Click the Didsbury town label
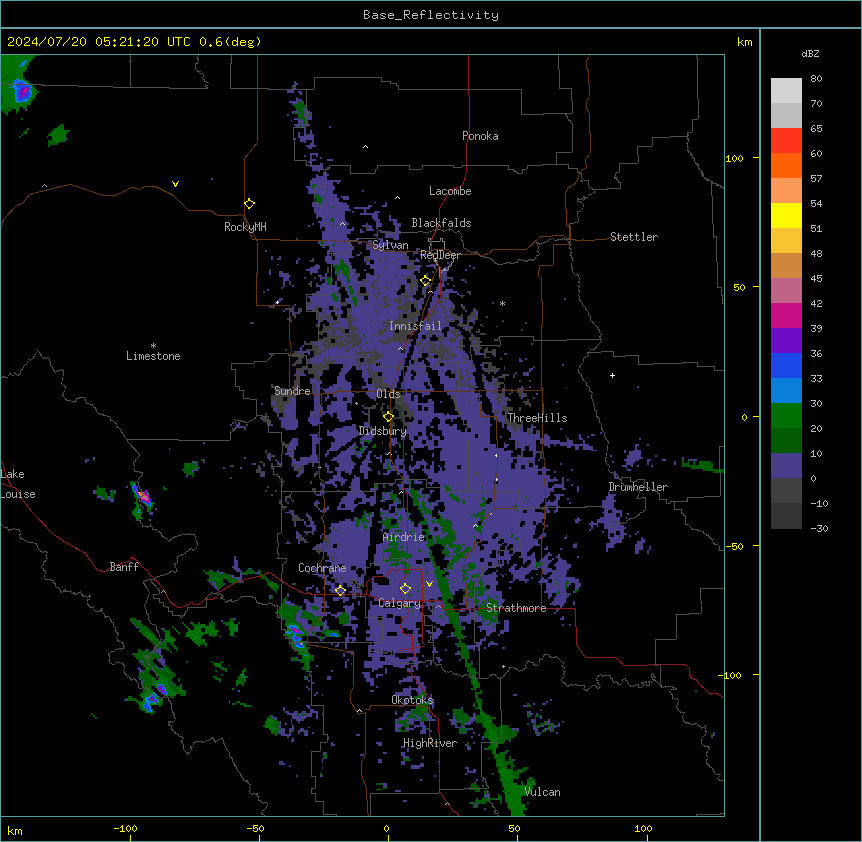Viewport: 862px width, 842px height. (x=383, y=431)
